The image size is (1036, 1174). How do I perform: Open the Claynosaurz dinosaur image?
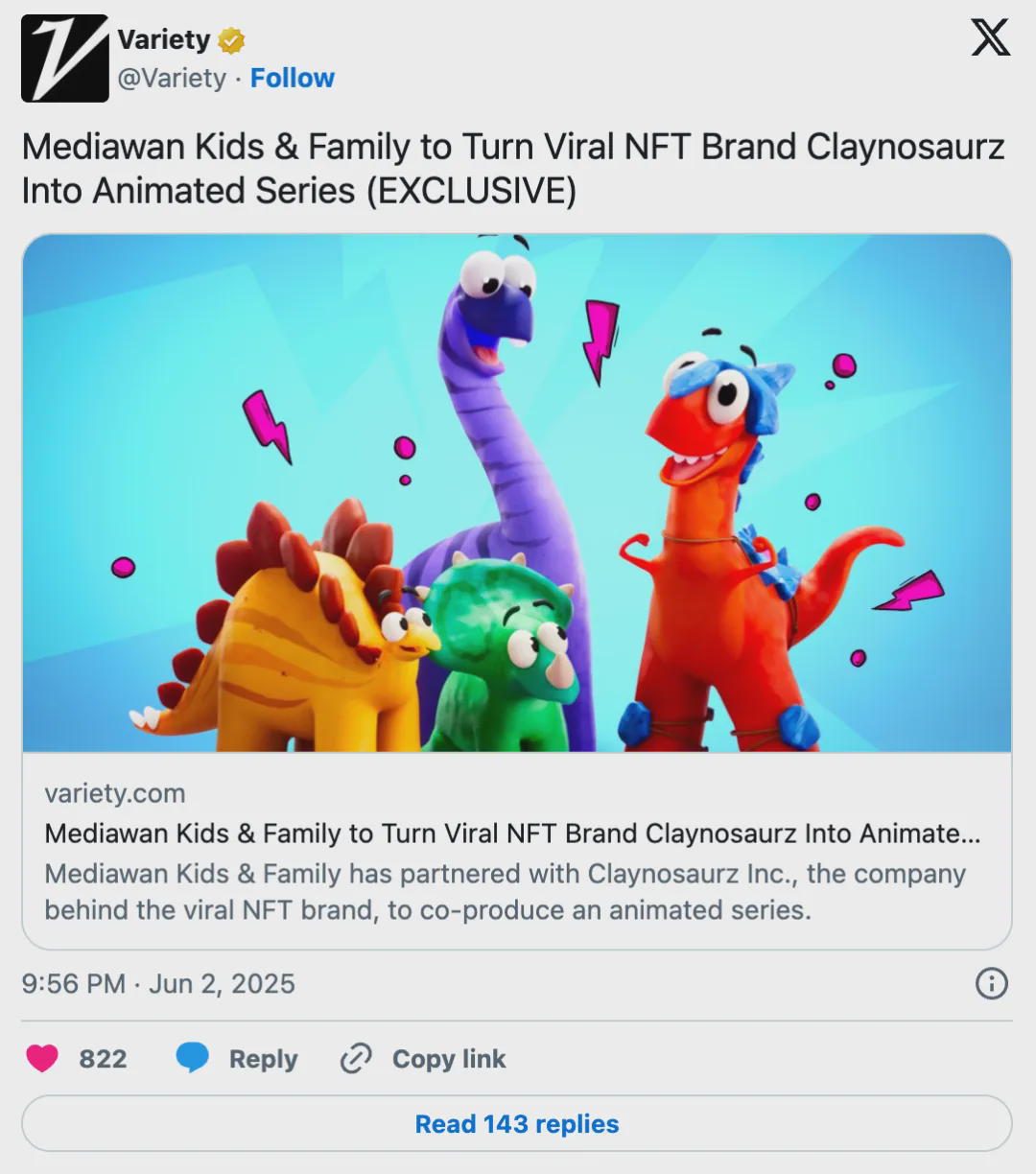tap(517, 493)
